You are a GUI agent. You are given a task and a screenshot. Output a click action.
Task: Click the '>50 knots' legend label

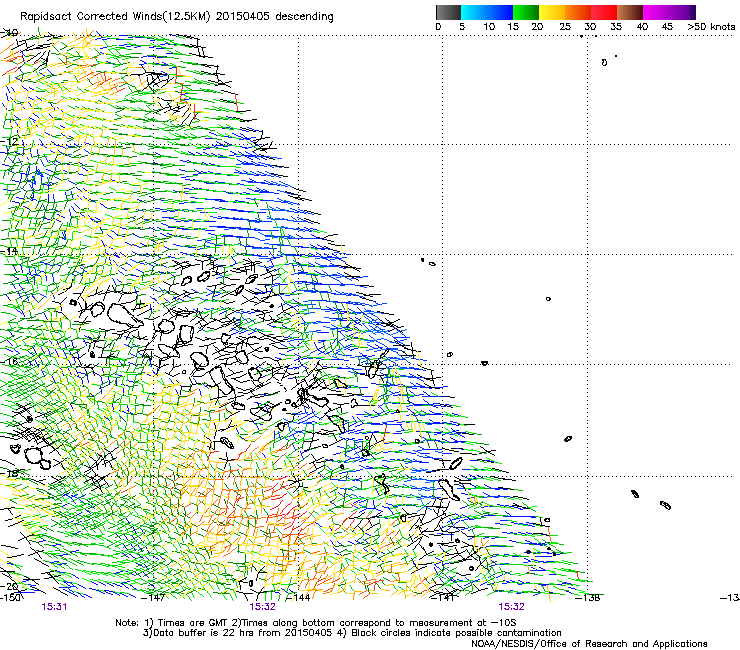(x=711, y=27)
